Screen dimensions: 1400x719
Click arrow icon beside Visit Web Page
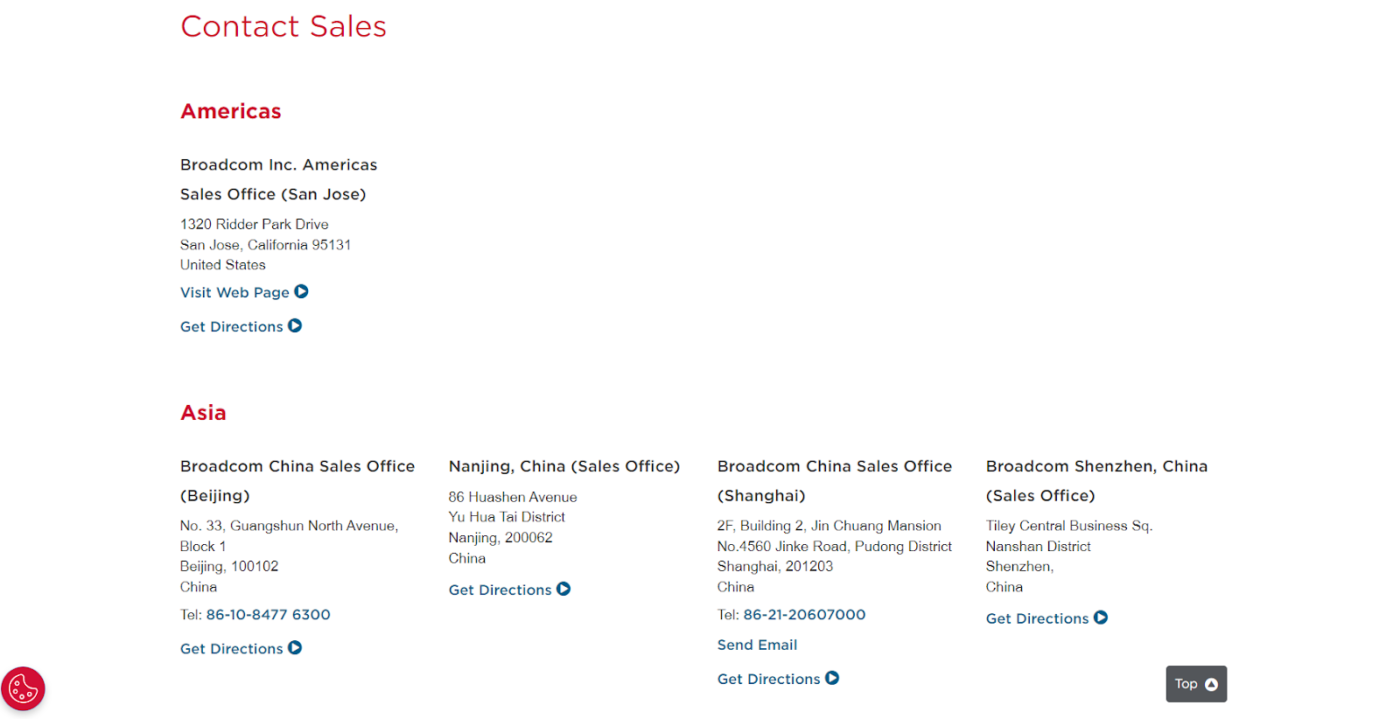[301, 292]
